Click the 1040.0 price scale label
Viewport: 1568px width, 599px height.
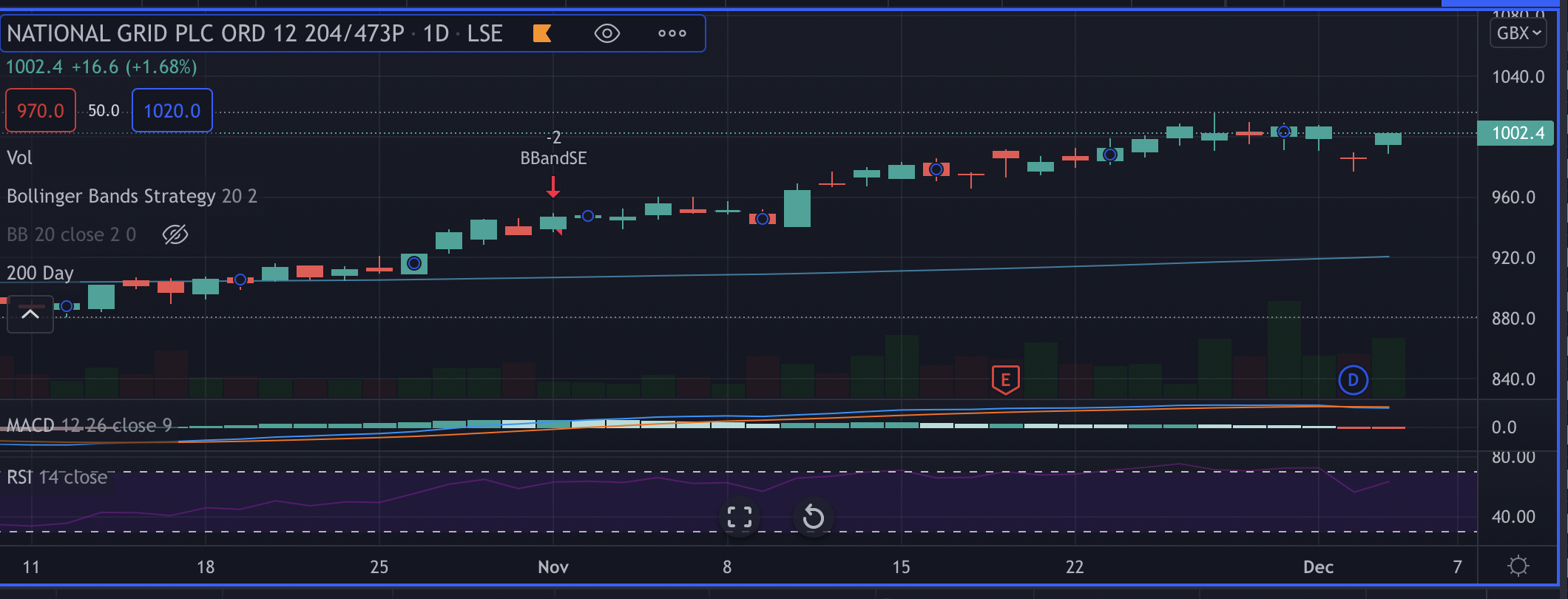point(1518,77)
